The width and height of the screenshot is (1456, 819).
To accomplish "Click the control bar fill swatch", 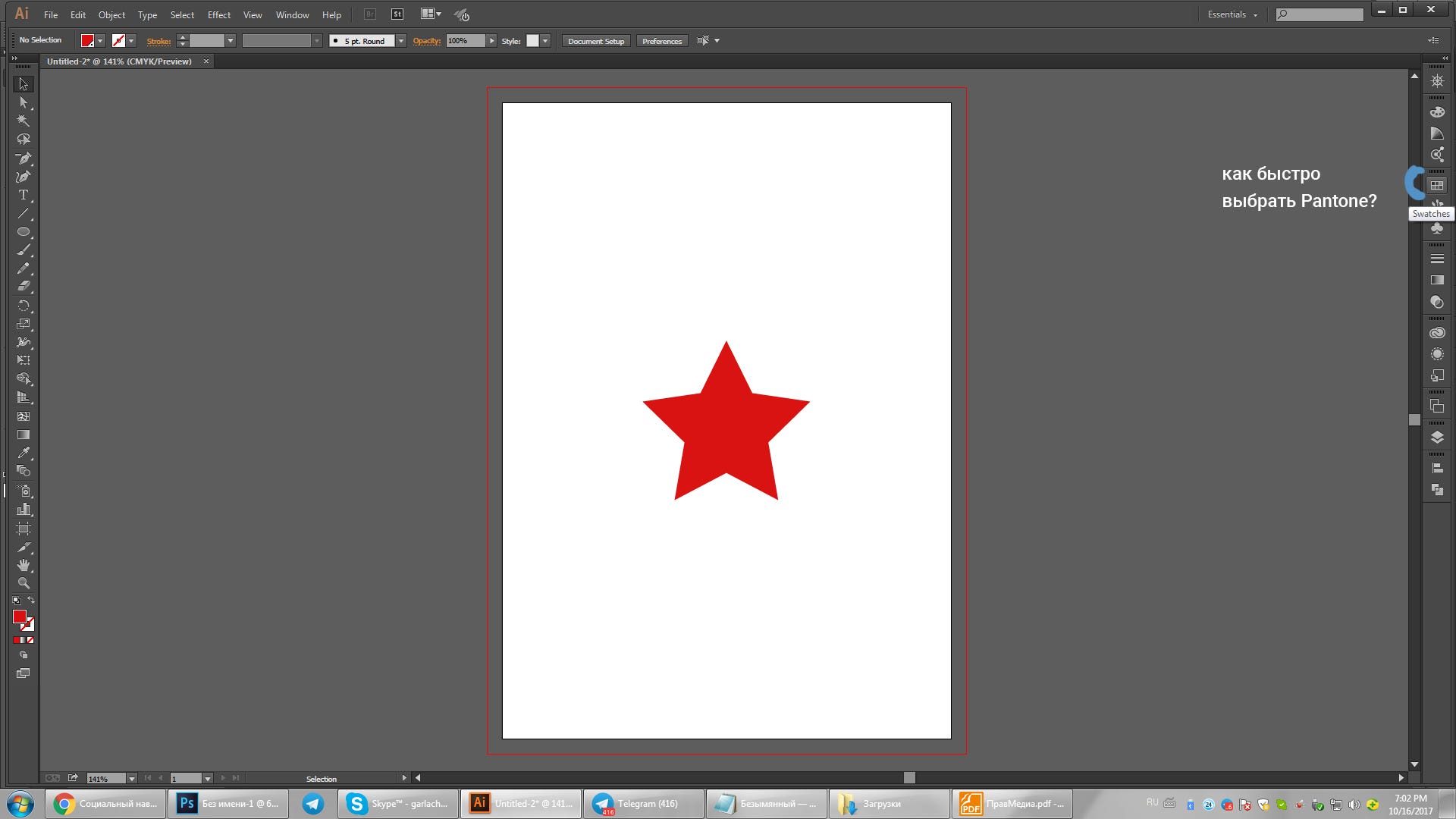I will click(88, 41).
